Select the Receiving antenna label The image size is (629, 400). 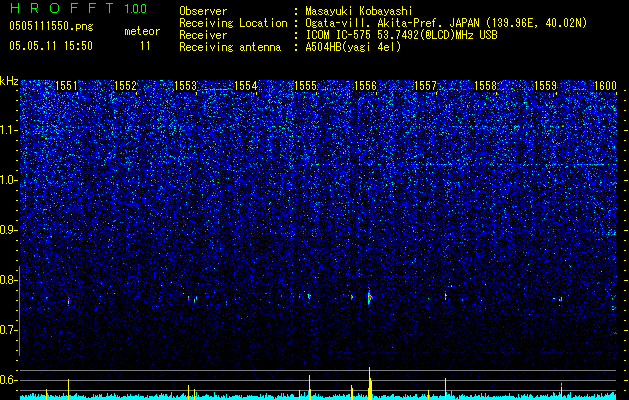pos(230,47)
